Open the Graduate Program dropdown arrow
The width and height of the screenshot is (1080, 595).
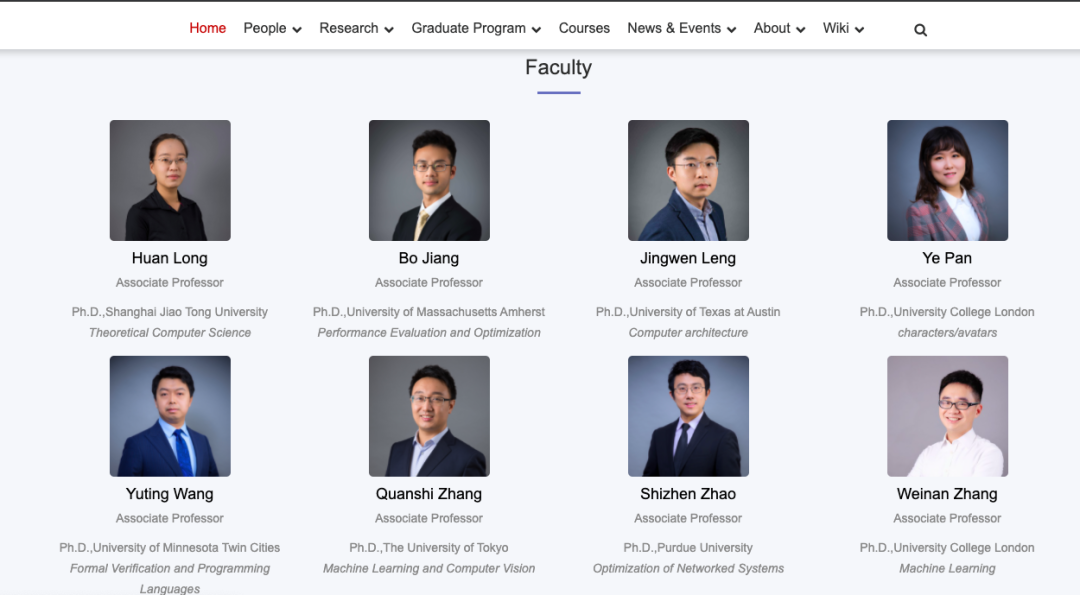(536, 30)
